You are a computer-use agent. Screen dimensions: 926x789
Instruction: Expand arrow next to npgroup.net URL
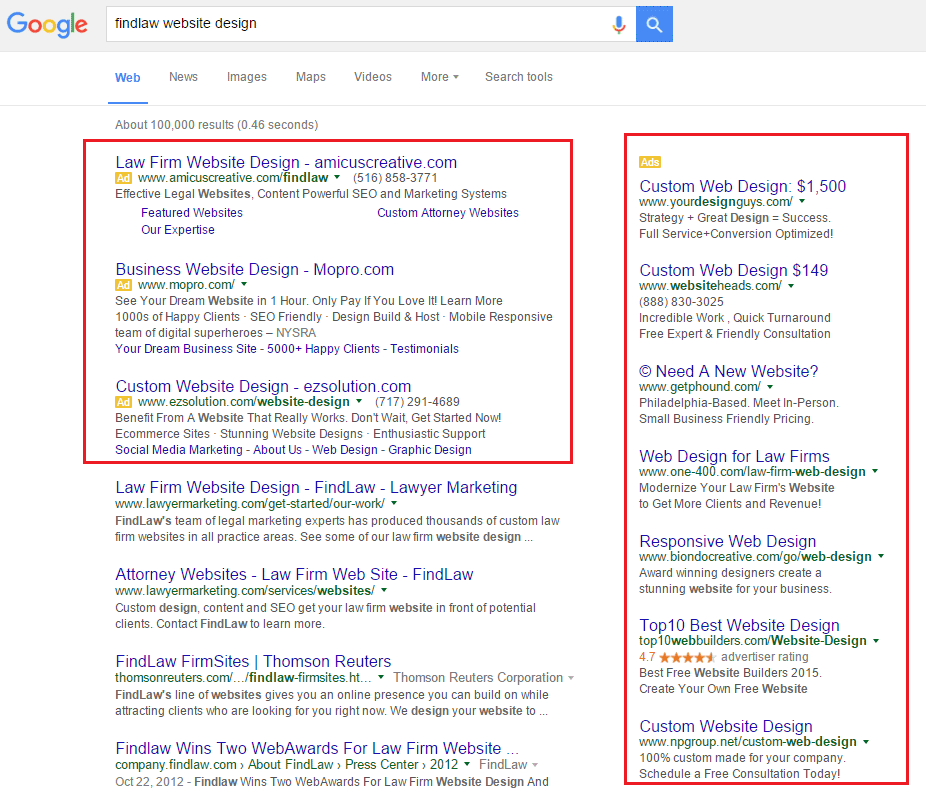pyautogui.click(x=866, y=741)
